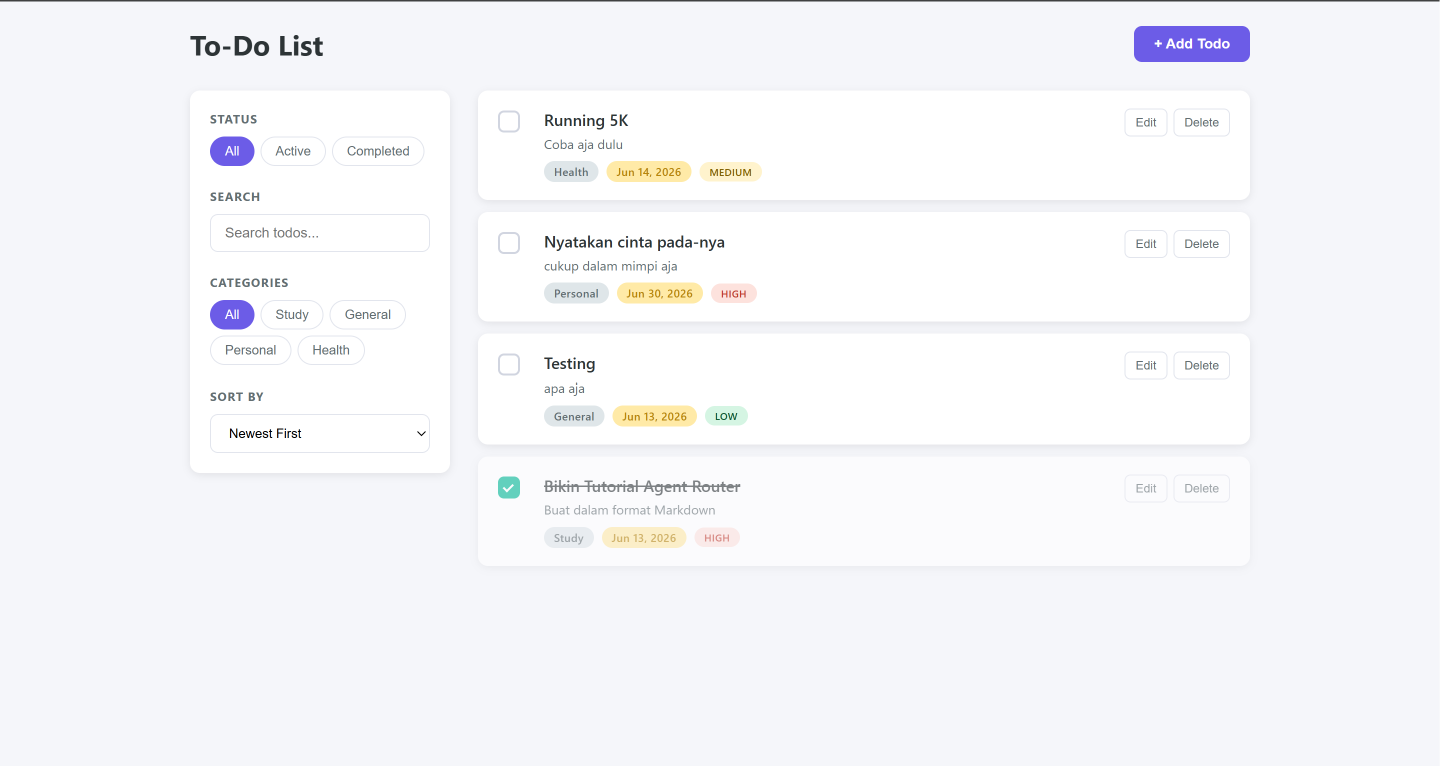
Task: Delete the Bikin Tutorial Agent Router todo
Action: tap(1202, 489)
